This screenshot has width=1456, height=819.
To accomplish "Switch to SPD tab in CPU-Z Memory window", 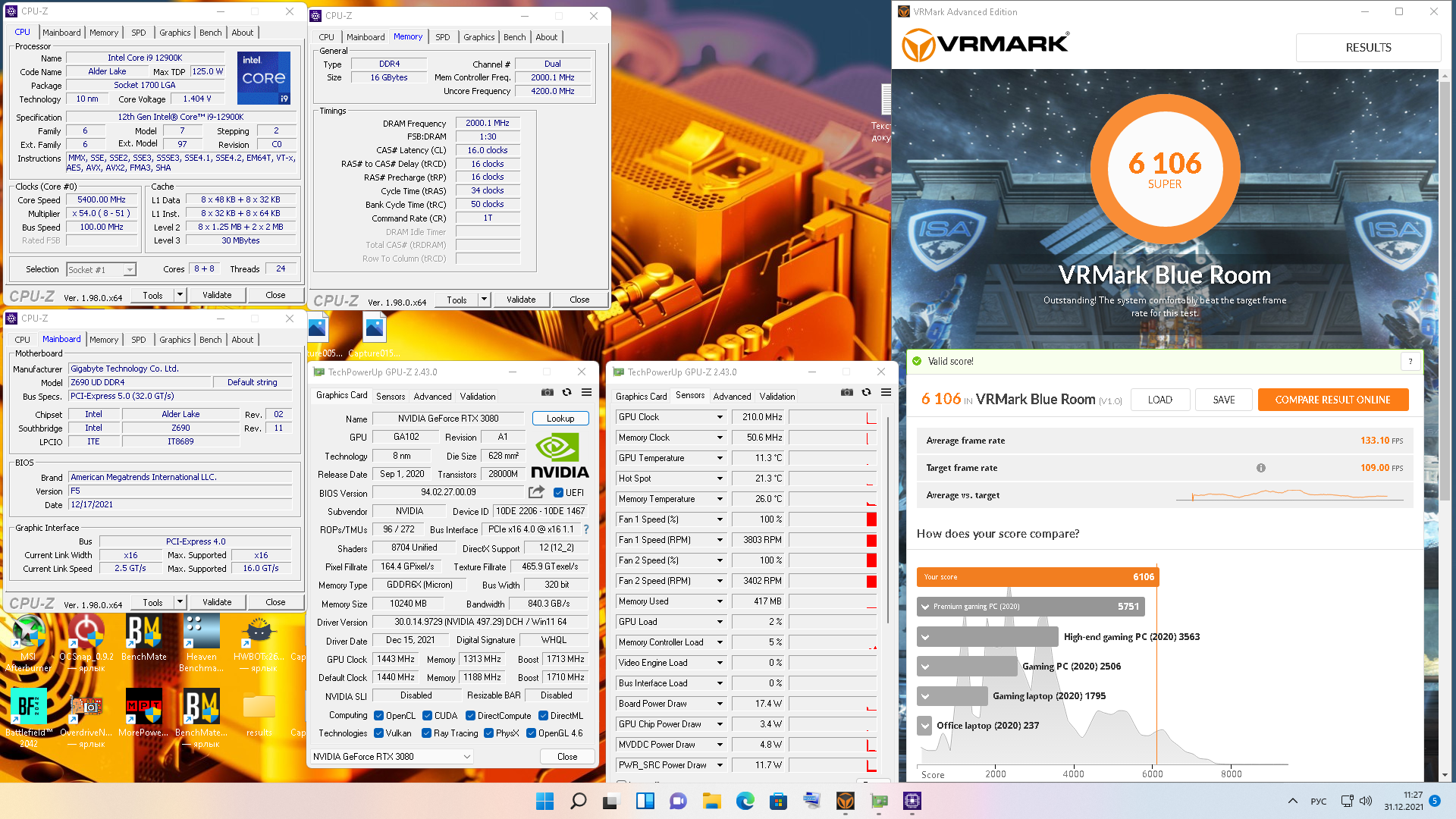I will tap(443, 37).
